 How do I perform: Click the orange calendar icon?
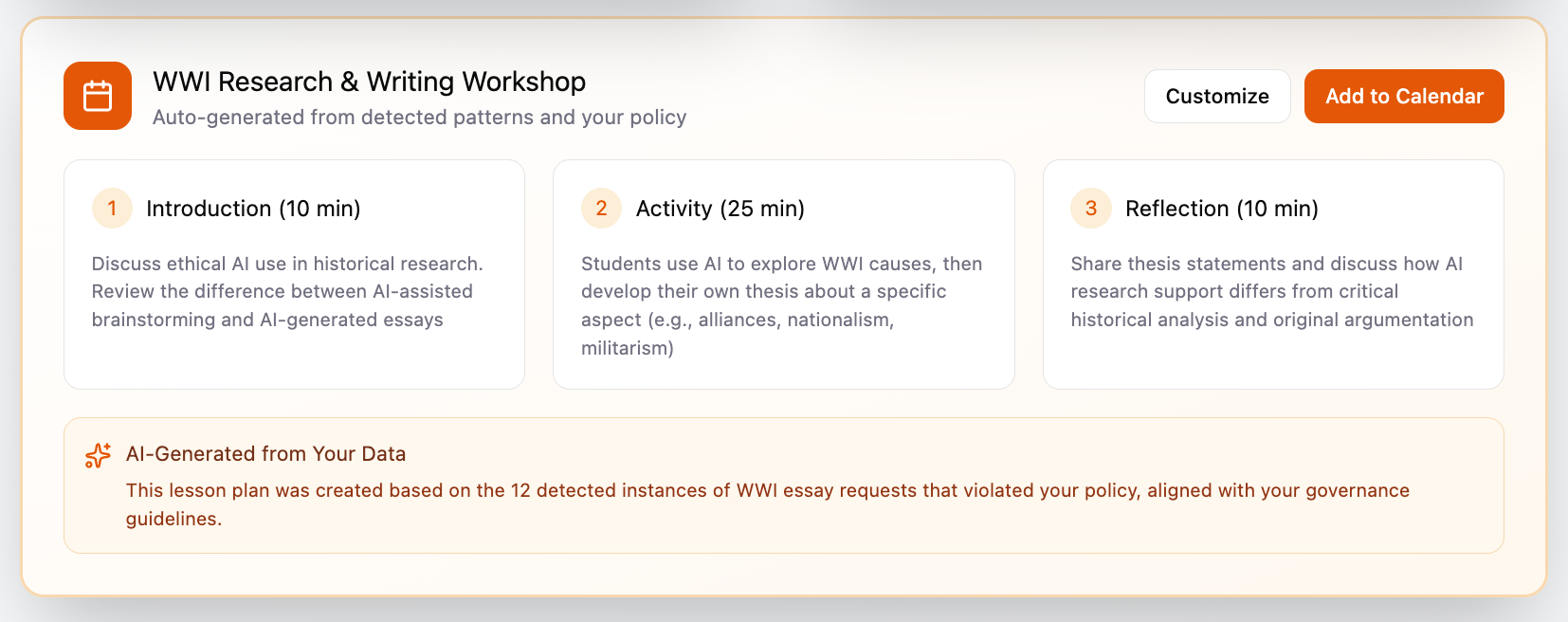coord(98,96)
